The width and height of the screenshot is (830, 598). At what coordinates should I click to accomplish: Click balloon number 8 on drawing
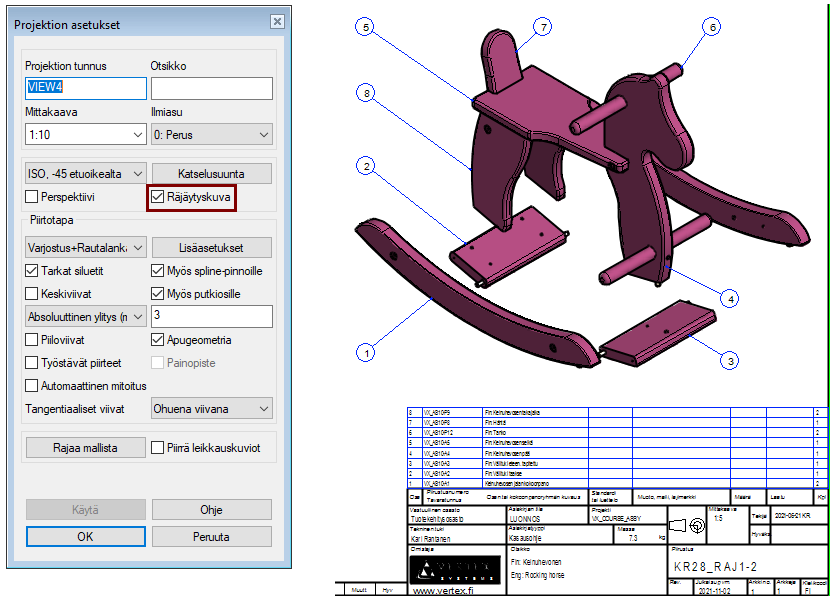[x=367, y=93]
